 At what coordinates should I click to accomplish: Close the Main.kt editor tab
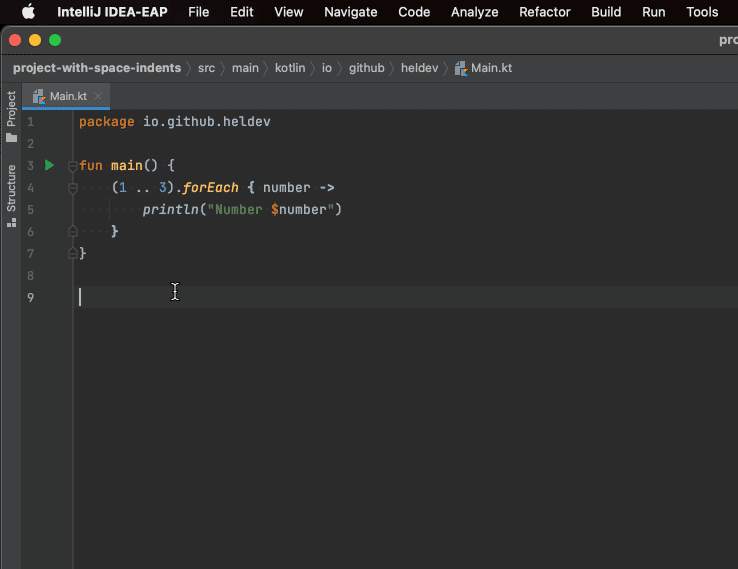(98, 96)
